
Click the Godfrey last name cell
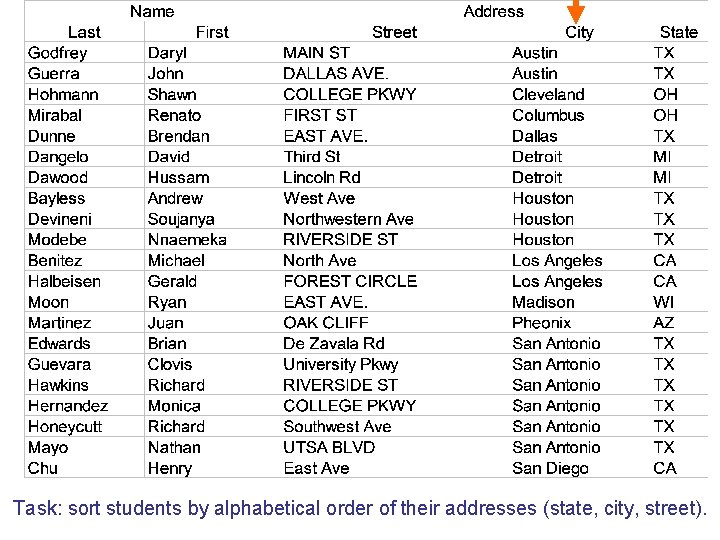(57, 53)
